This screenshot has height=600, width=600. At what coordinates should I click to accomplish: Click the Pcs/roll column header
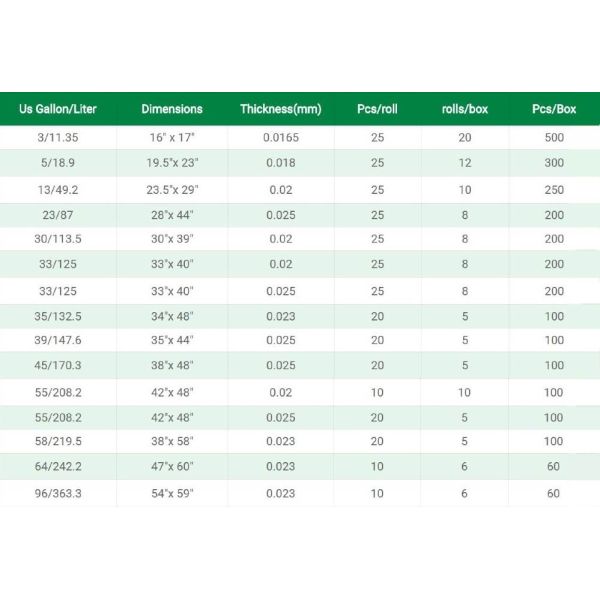pyautogui.click(x=377, y=109)
